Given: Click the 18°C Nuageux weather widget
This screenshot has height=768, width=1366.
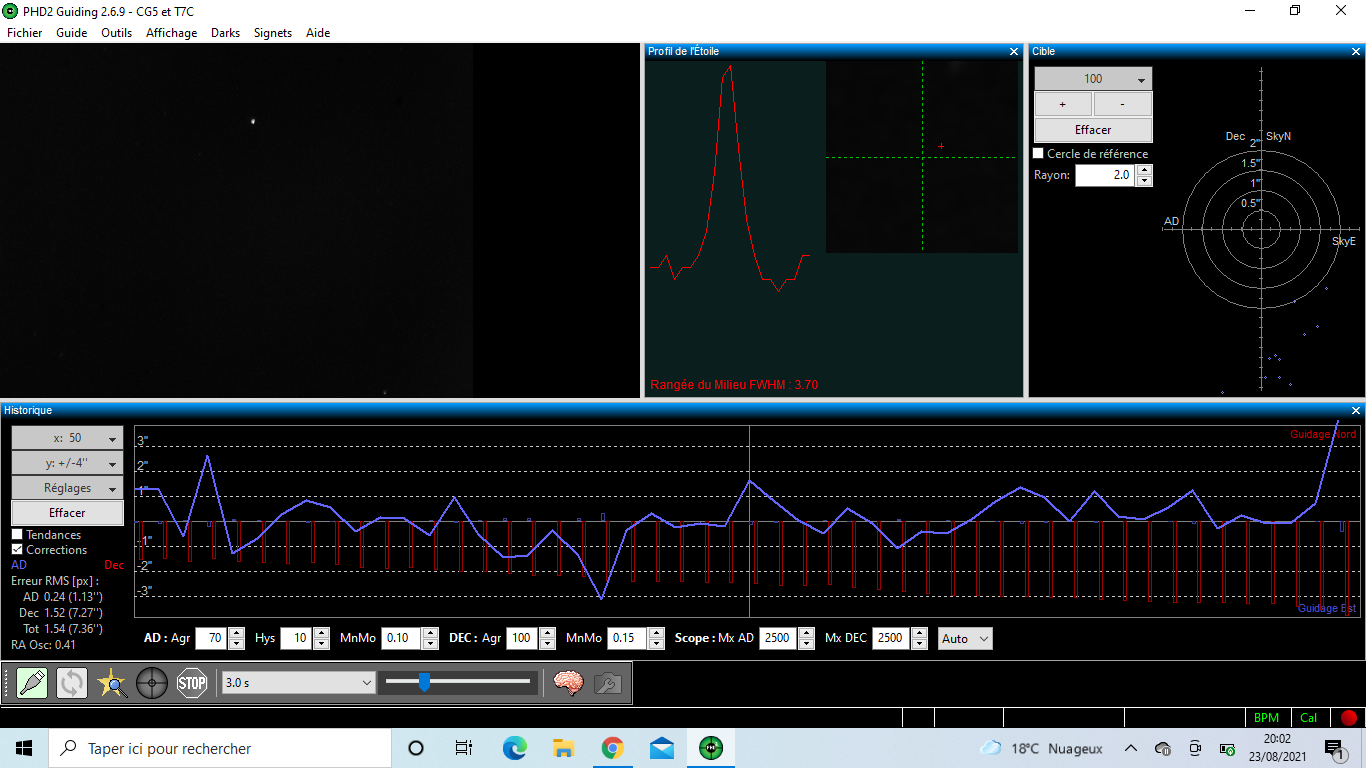Looking at the screenshot, I should point(1041,748).
